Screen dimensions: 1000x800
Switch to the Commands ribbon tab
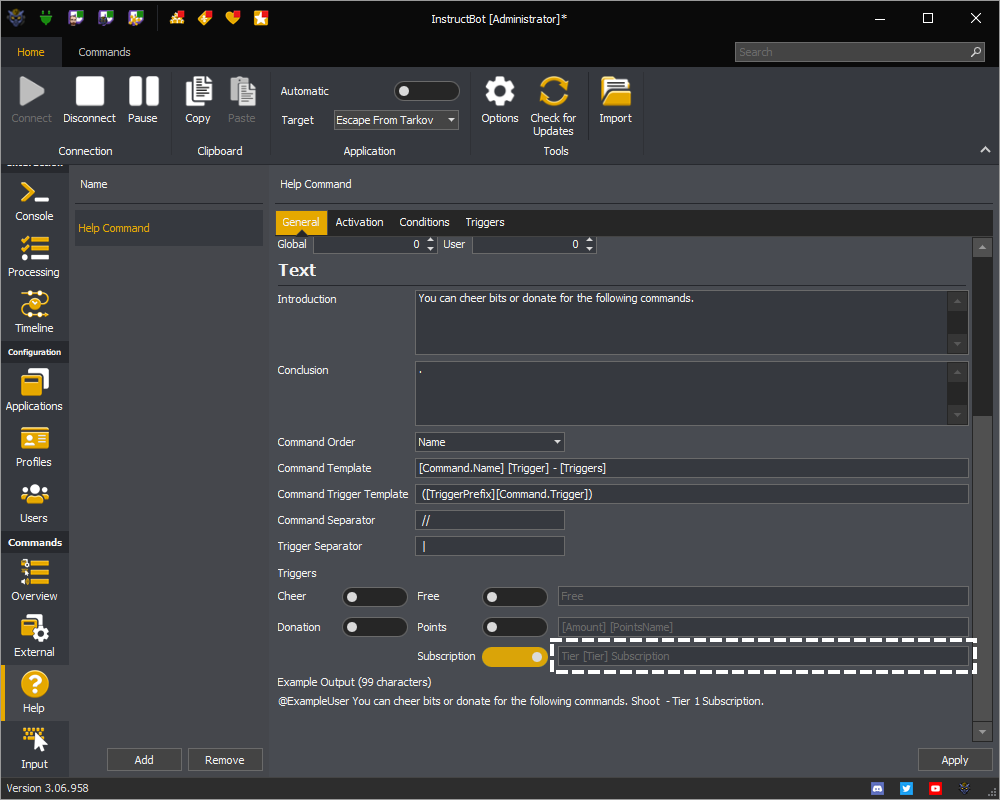coord(105,52)
